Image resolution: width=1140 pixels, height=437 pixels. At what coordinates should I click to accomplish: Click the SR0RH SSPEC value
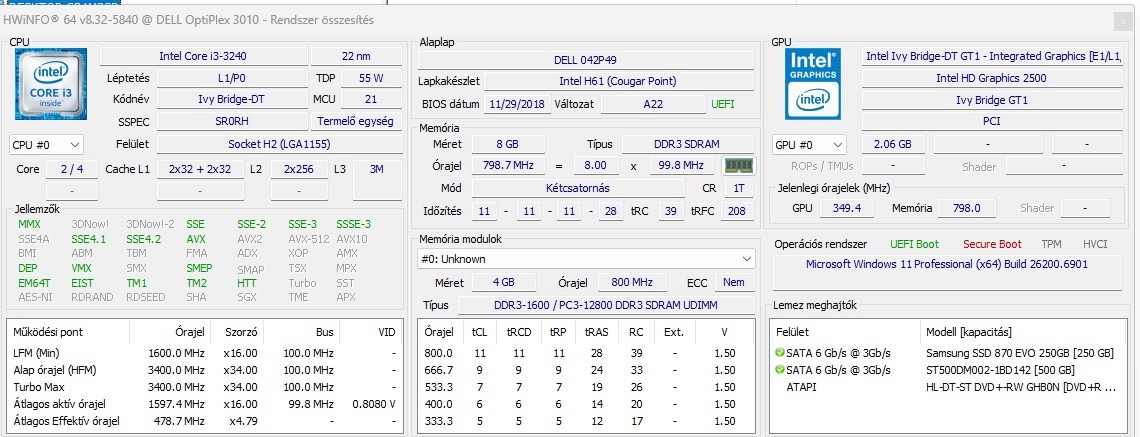pyautogui.click(x=234, y=121)
